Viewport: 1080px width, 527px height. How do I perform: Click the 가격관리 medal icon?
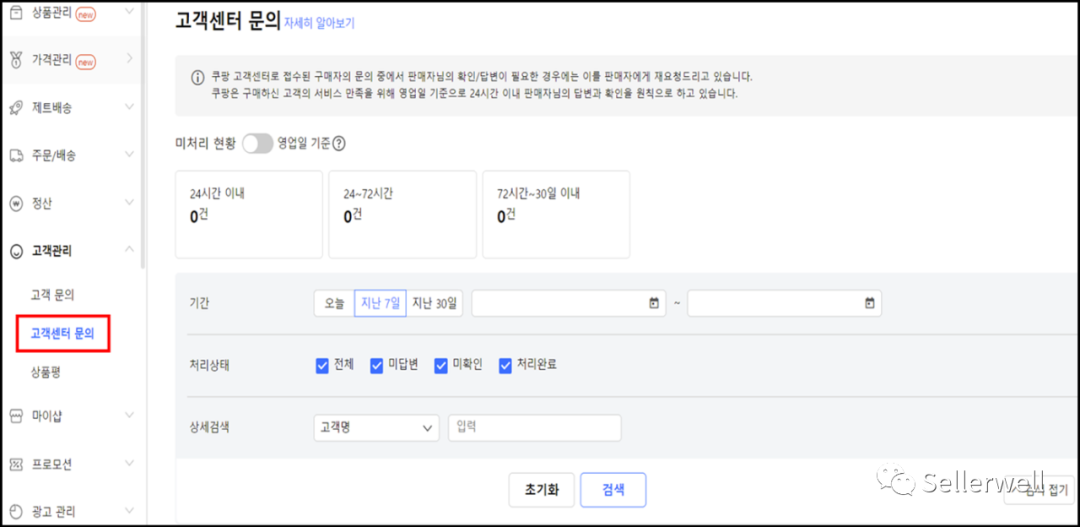(16, 60)
